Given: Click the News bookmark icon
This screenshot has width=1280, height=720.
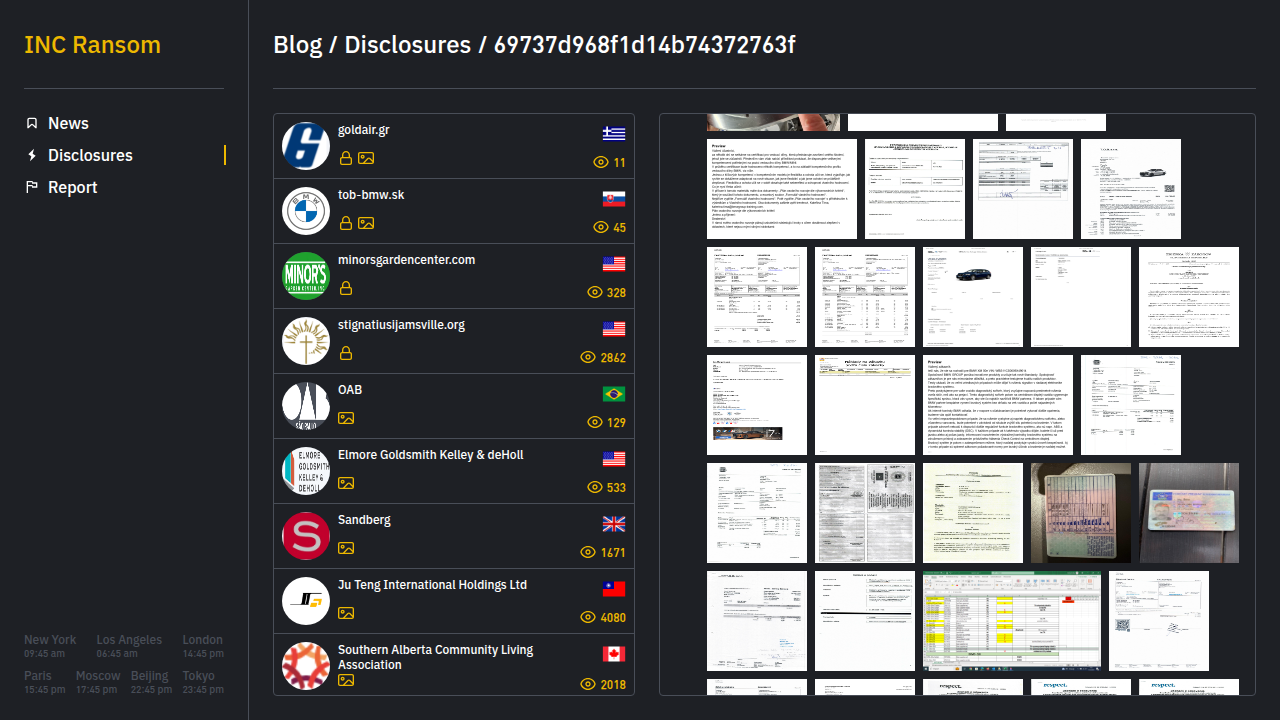Looking at the screenshot, I should [x=32, y=123].
